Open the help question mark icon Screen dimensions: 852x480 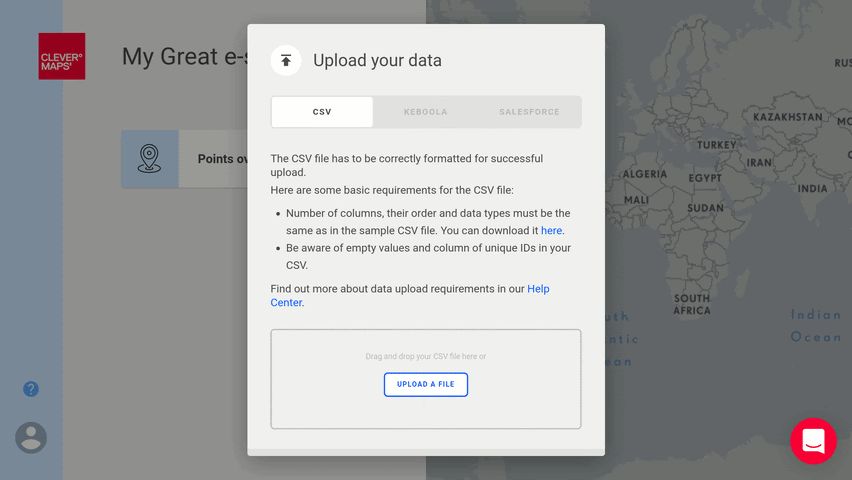click(x=31, y=389)
